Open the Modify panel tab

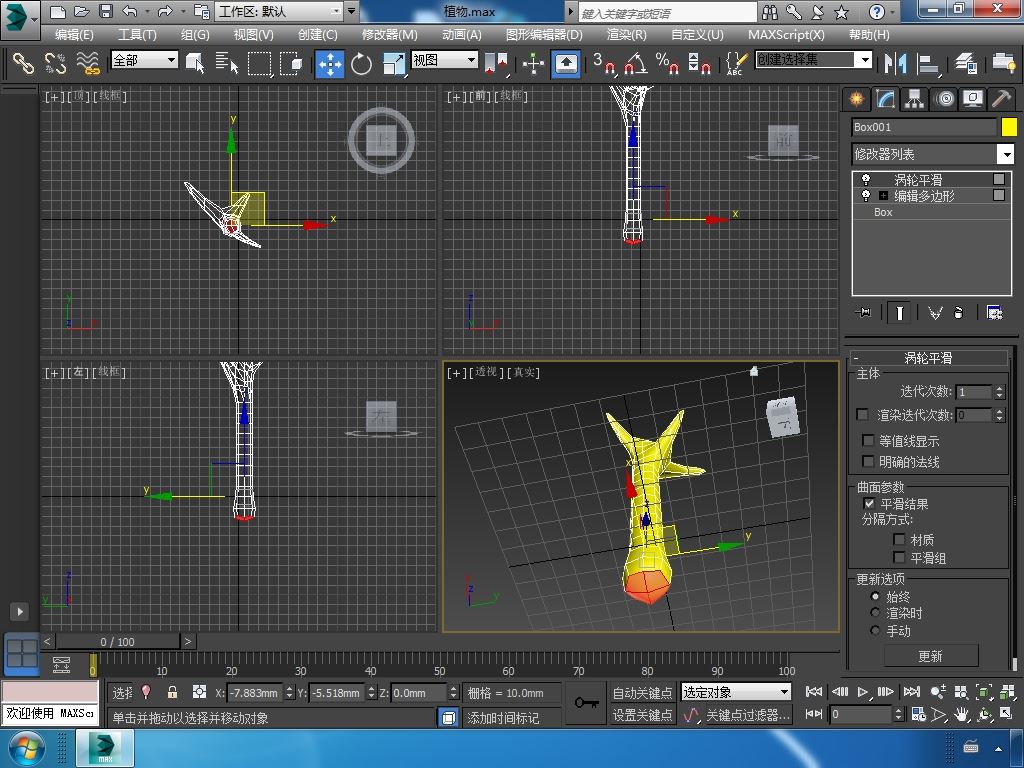pos(885,99)
